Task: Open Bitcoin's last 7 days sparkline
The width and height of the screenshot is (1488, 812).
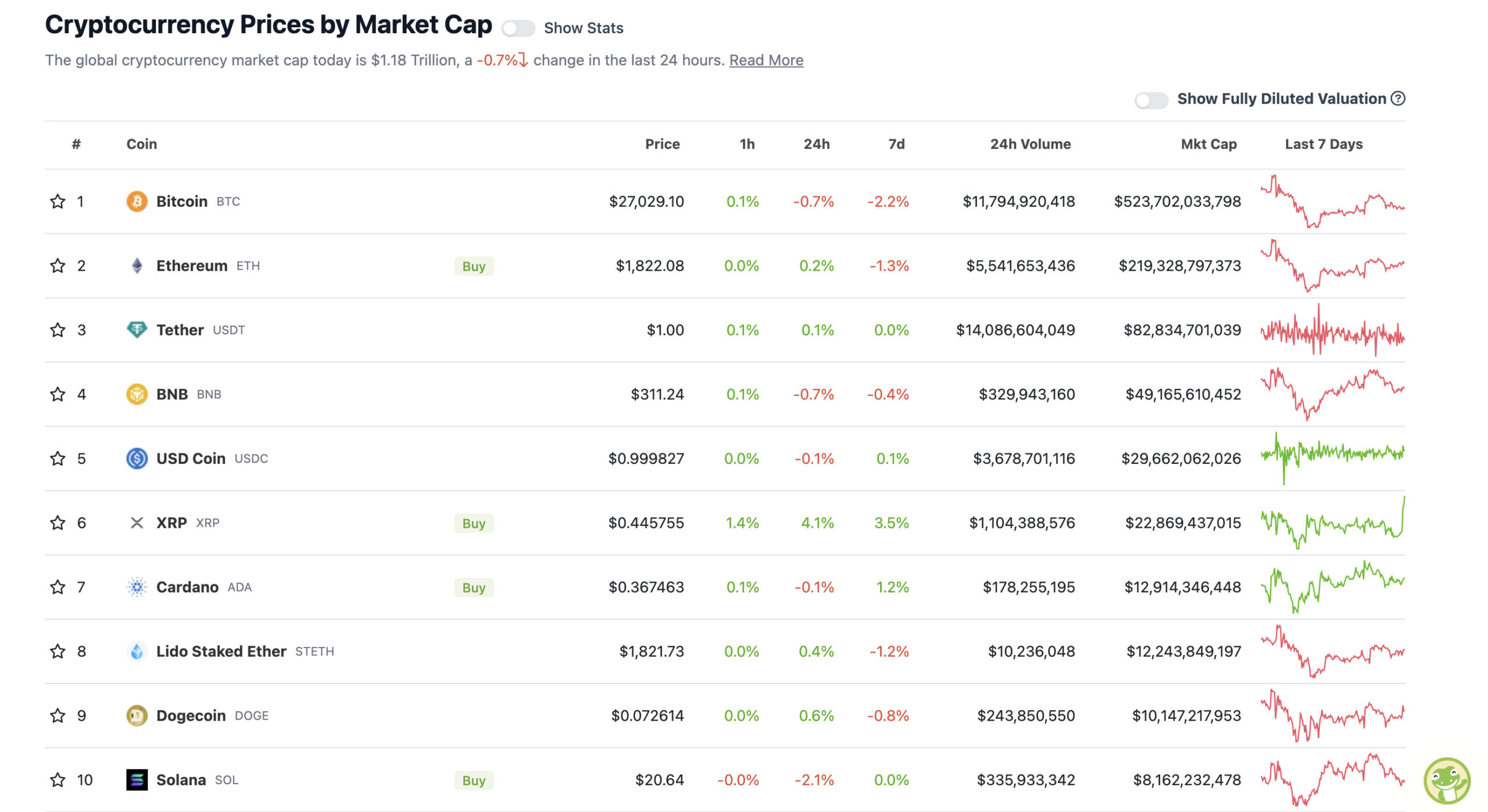Action: click(1332, 201)
